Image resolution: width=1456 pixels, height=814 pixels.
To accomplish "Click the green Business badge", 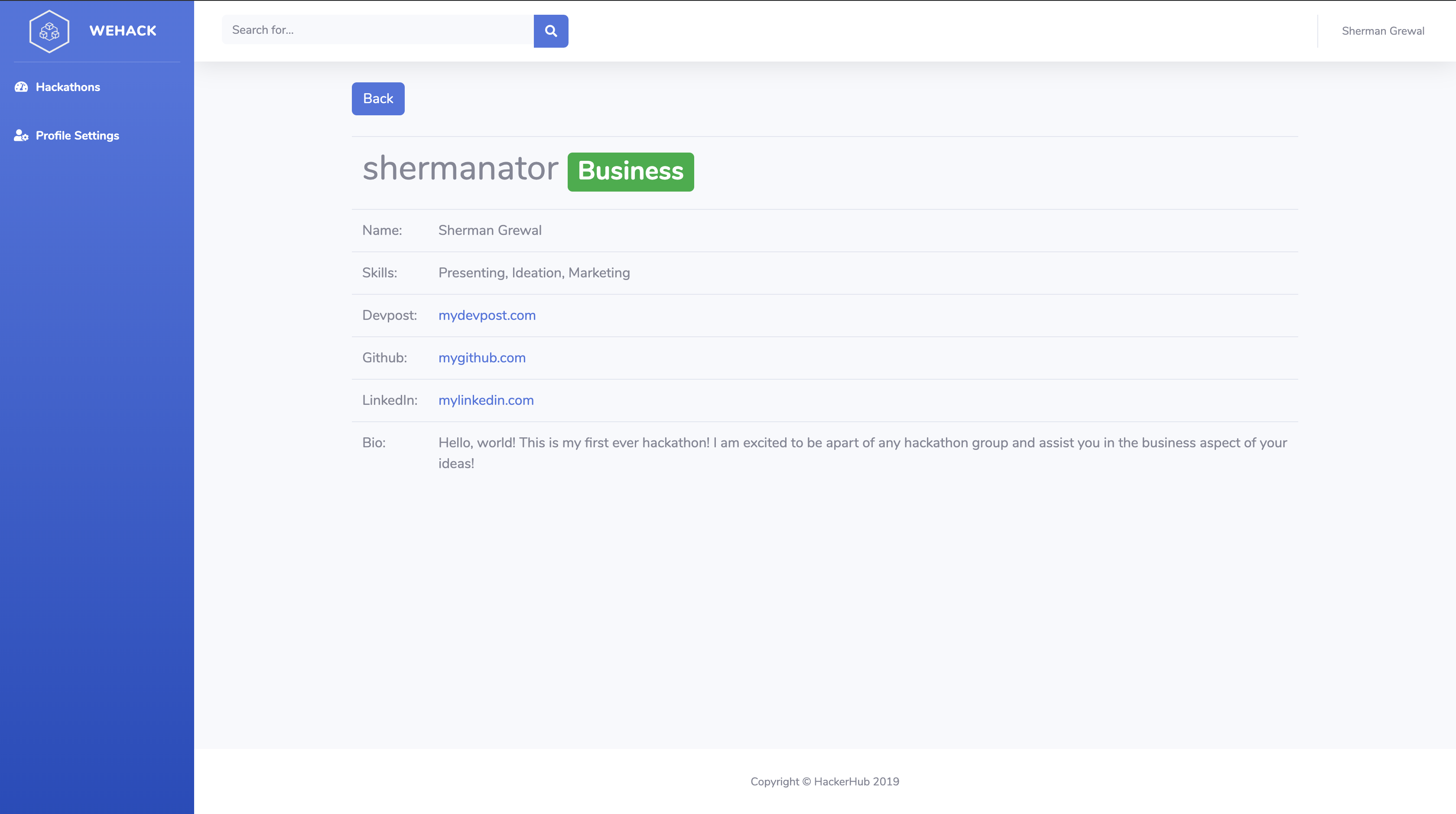I will pos(630,172).
